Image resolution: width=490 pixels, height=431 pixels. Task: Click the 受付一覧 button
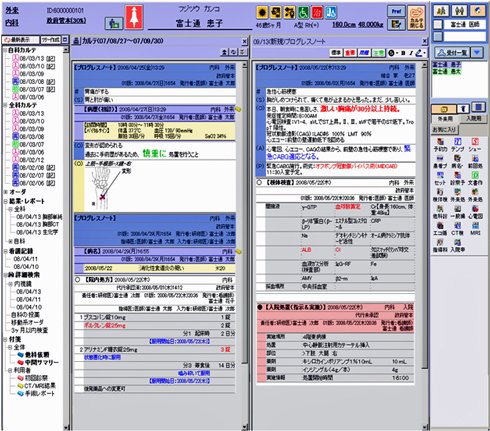[x=453, y=53]
